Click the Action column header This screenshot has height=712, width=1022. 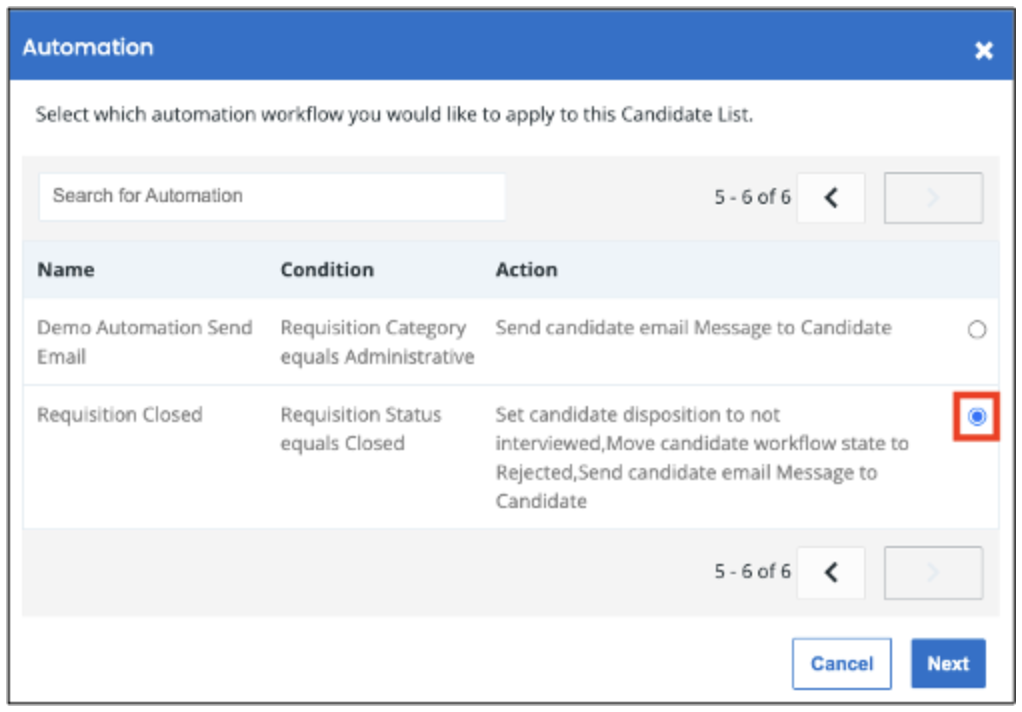point(527,269)
